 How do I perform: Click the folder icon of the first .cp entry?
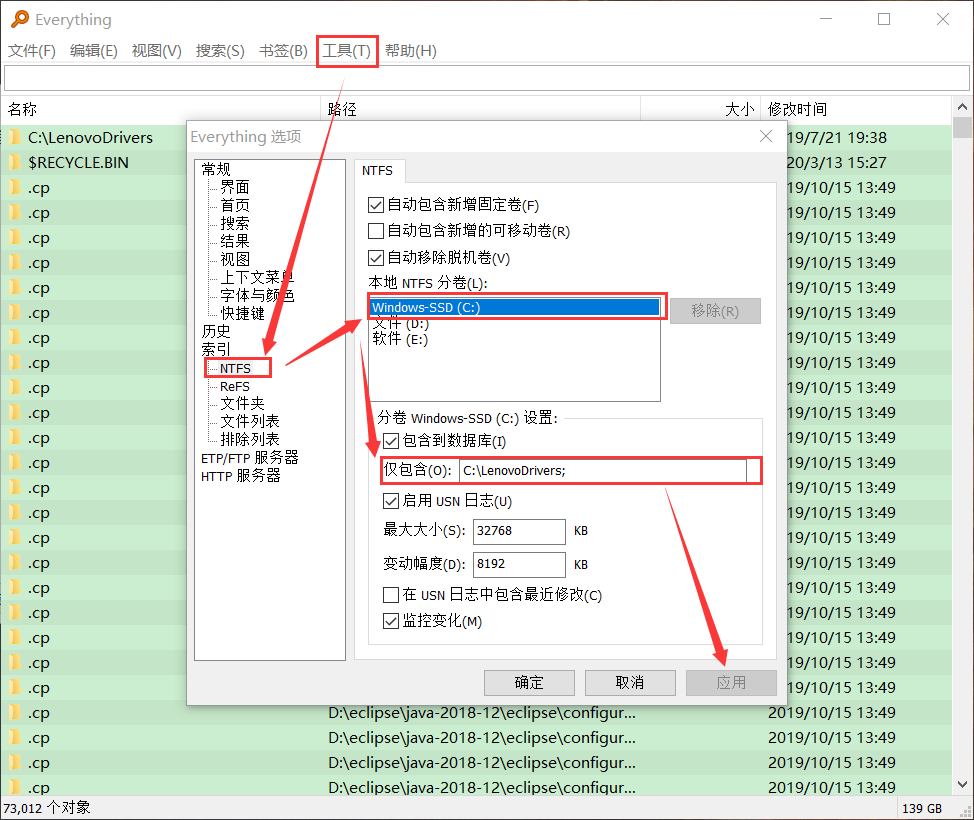[x=14, y=187]
